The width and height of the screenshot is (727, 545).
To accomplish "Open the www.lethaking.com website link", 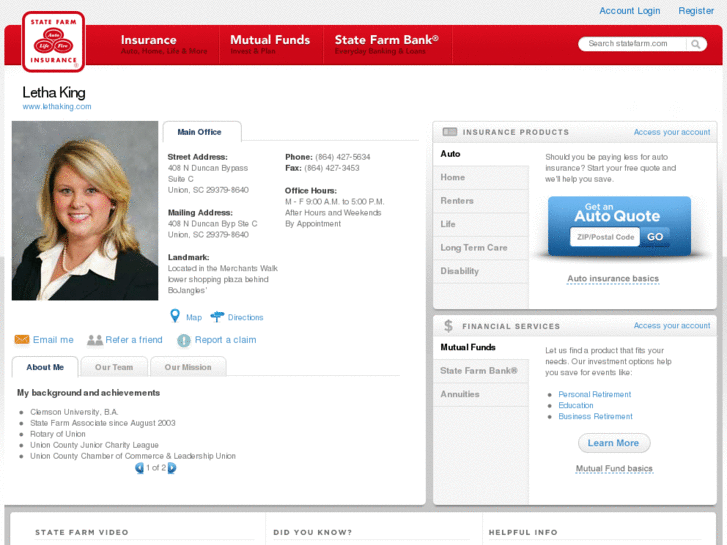I will (x=57, y=106).
